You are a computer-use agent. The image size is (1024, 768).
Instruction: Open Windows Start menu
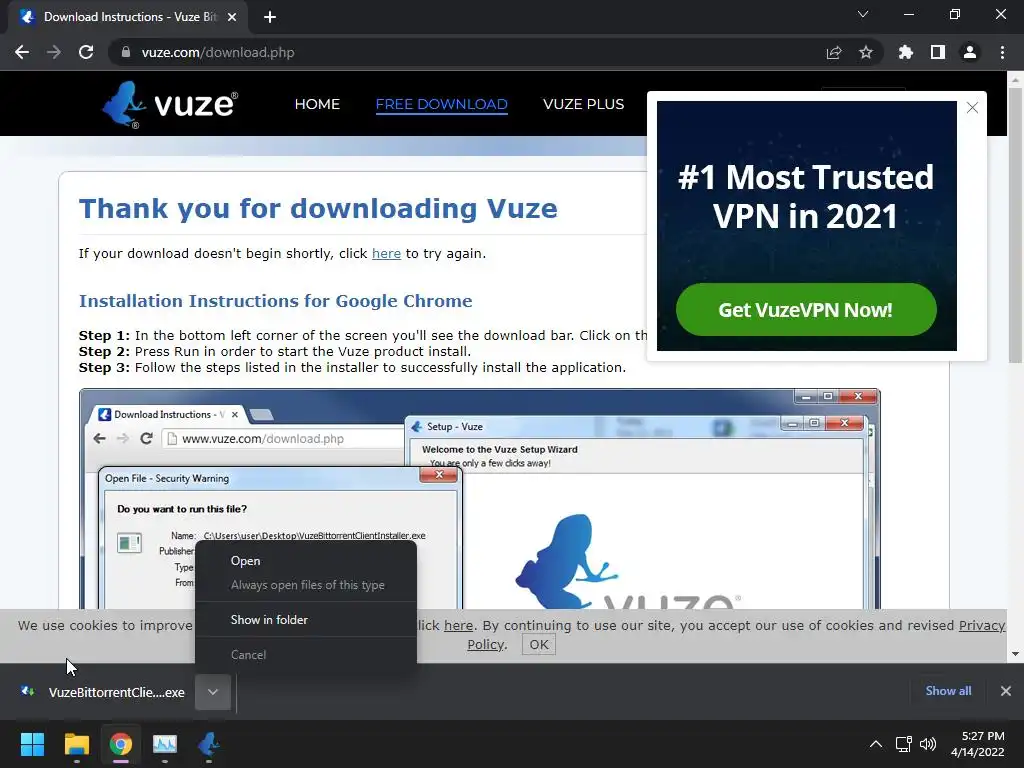click(32, 744)
